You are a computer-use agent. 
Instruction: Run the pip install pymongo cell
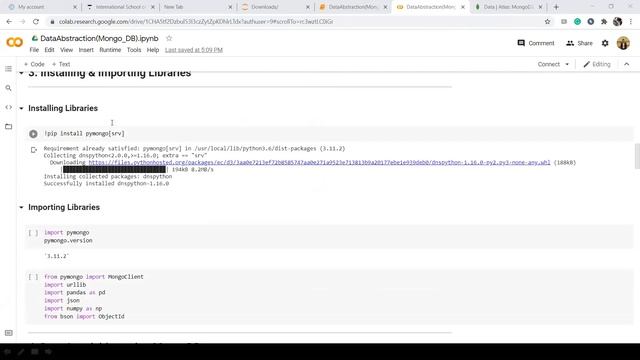[33, 133]
